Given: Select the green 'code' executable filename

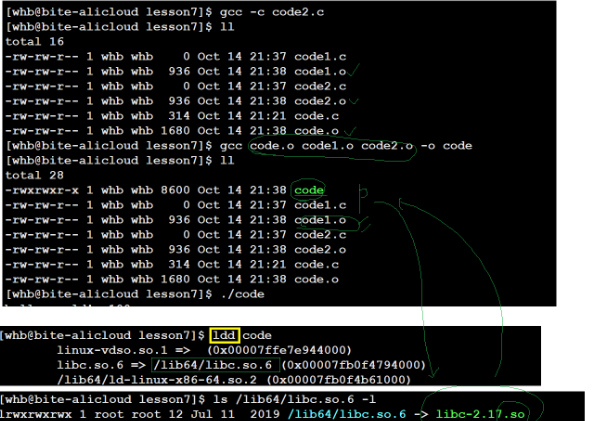Looking at the screenshot, I should (x=309, y=190).
